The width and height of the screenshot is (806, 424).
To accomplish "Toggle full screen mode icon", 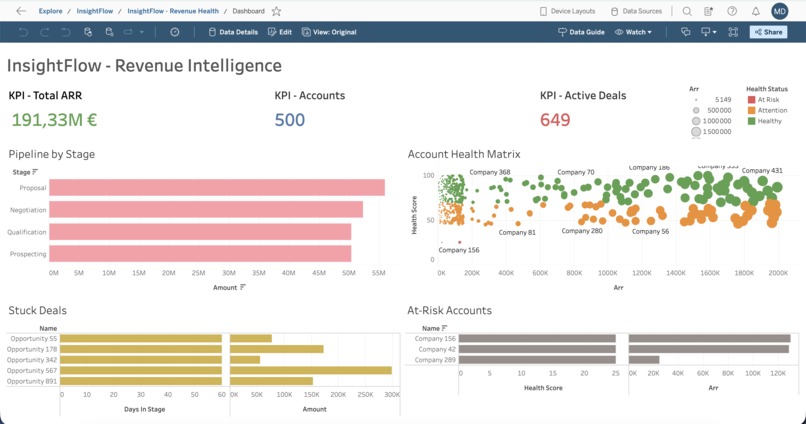I will (733, 32).
